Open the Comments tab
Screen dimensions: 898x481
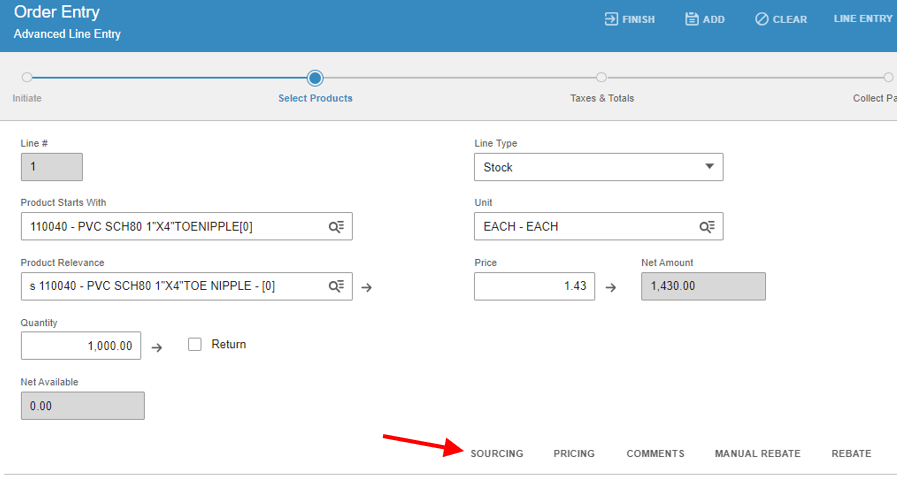pos(655,454)
